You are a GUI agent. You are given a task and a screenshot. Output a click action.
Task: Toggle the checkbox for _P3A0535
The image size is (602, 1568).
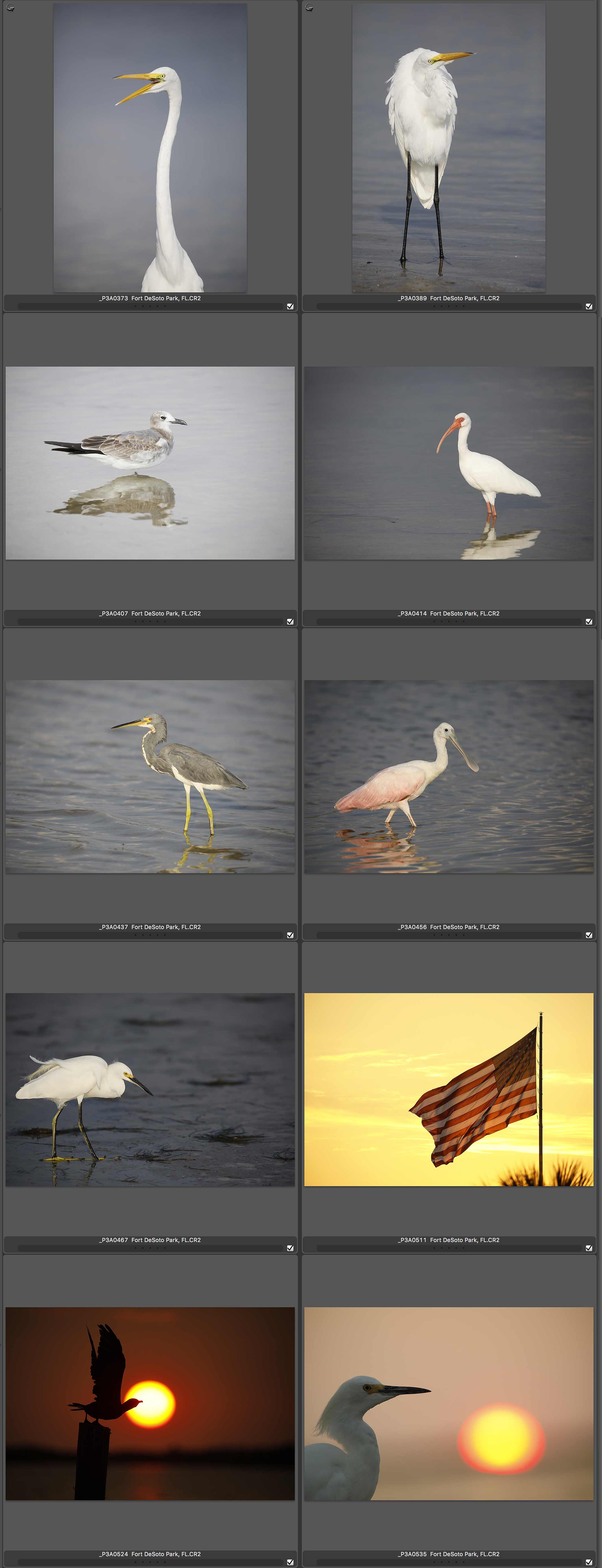tap(589, 1562)
